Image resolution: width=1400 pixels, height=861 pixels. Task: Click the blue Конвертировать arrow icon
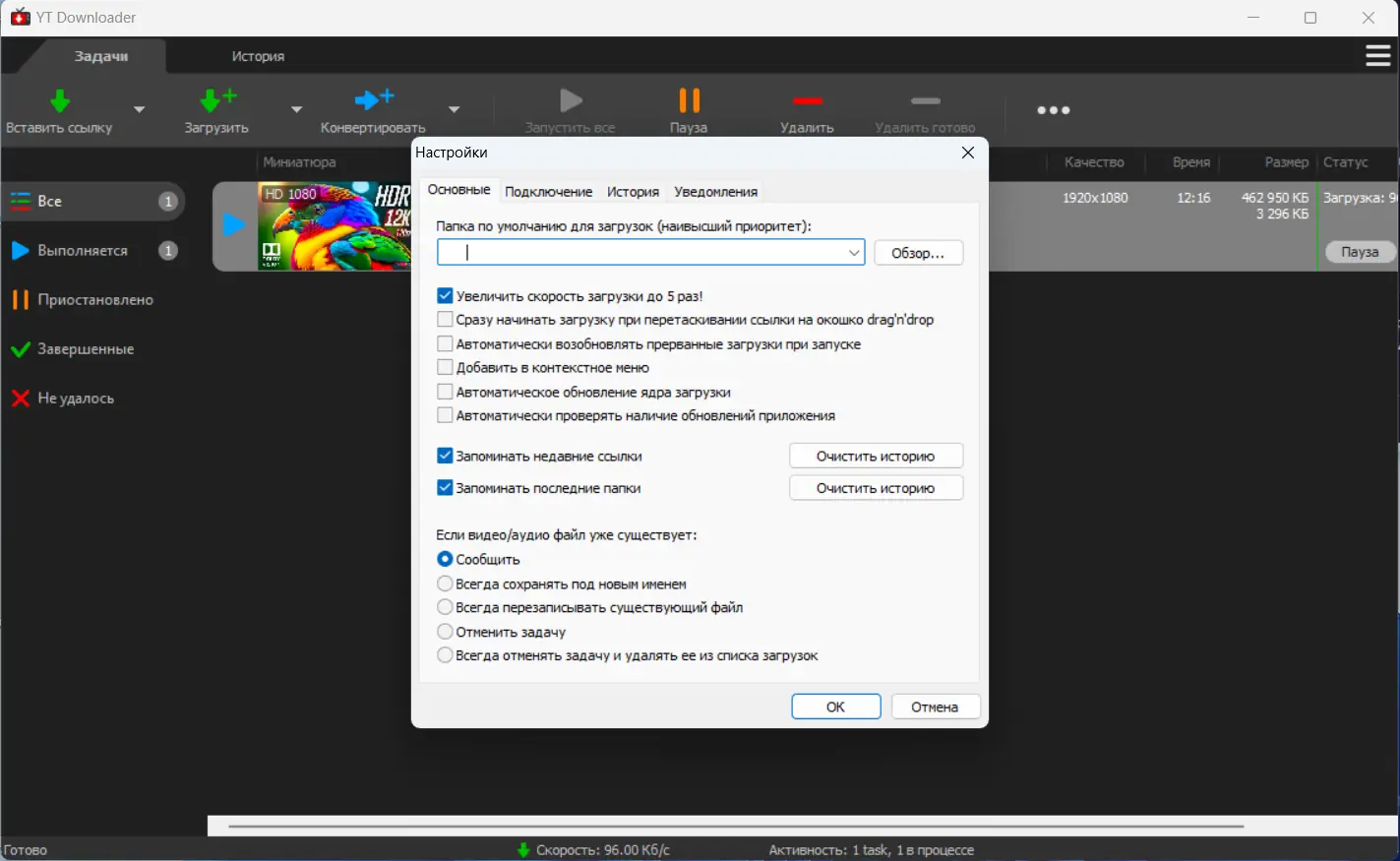pos(374,98)
